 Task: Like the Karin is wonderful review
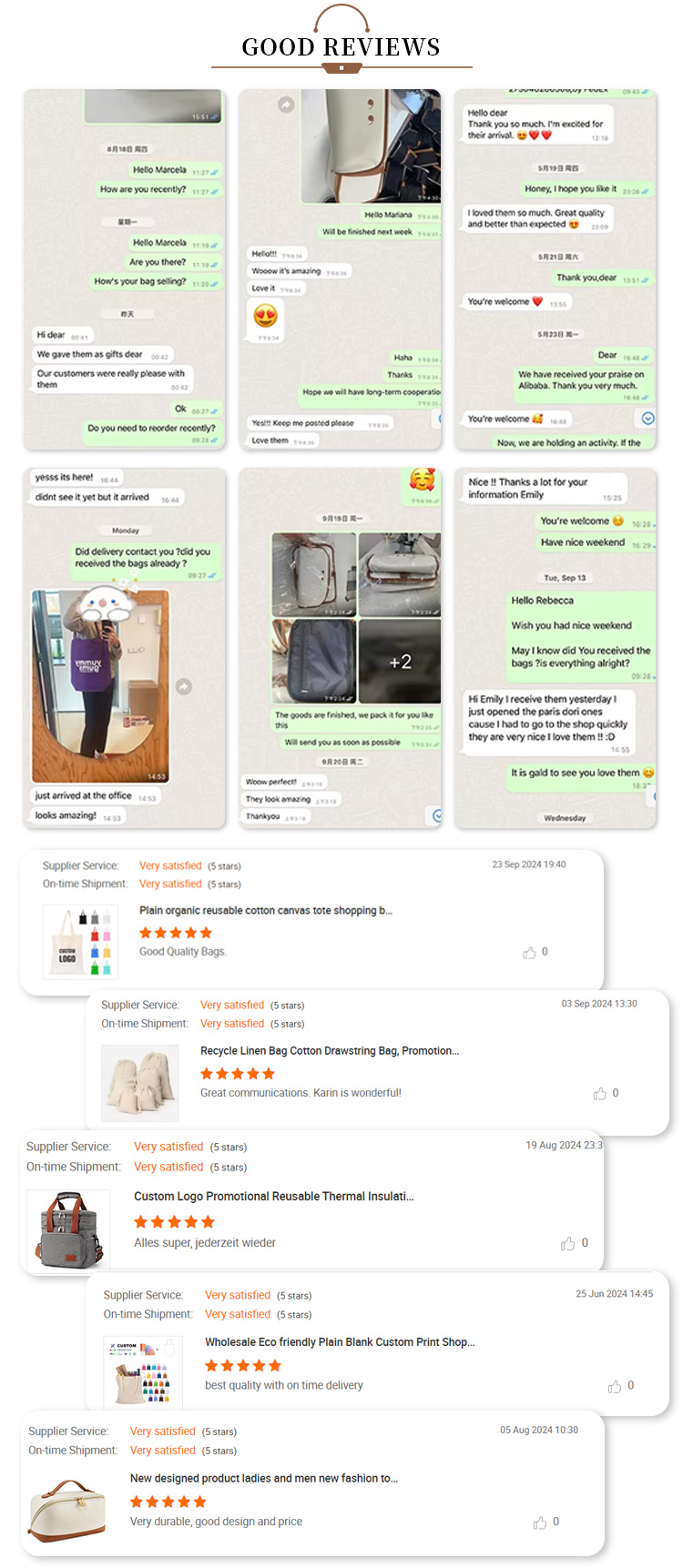(x=600, y=1094)
